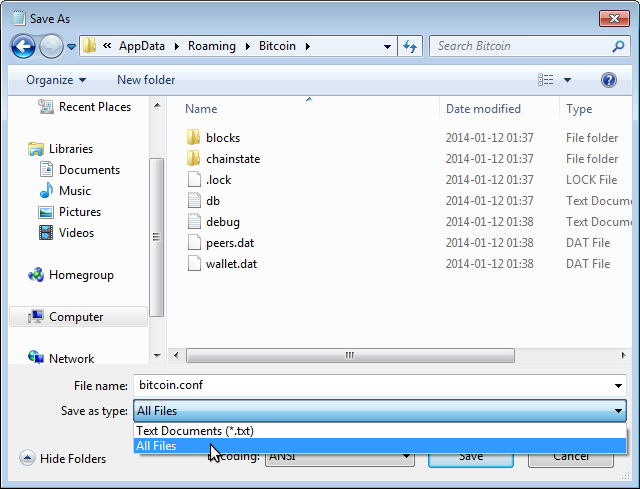This screenshot has width=640, height=489.
Task: Click the Homegroup spheres icon
Action: (x=36, y=275)
